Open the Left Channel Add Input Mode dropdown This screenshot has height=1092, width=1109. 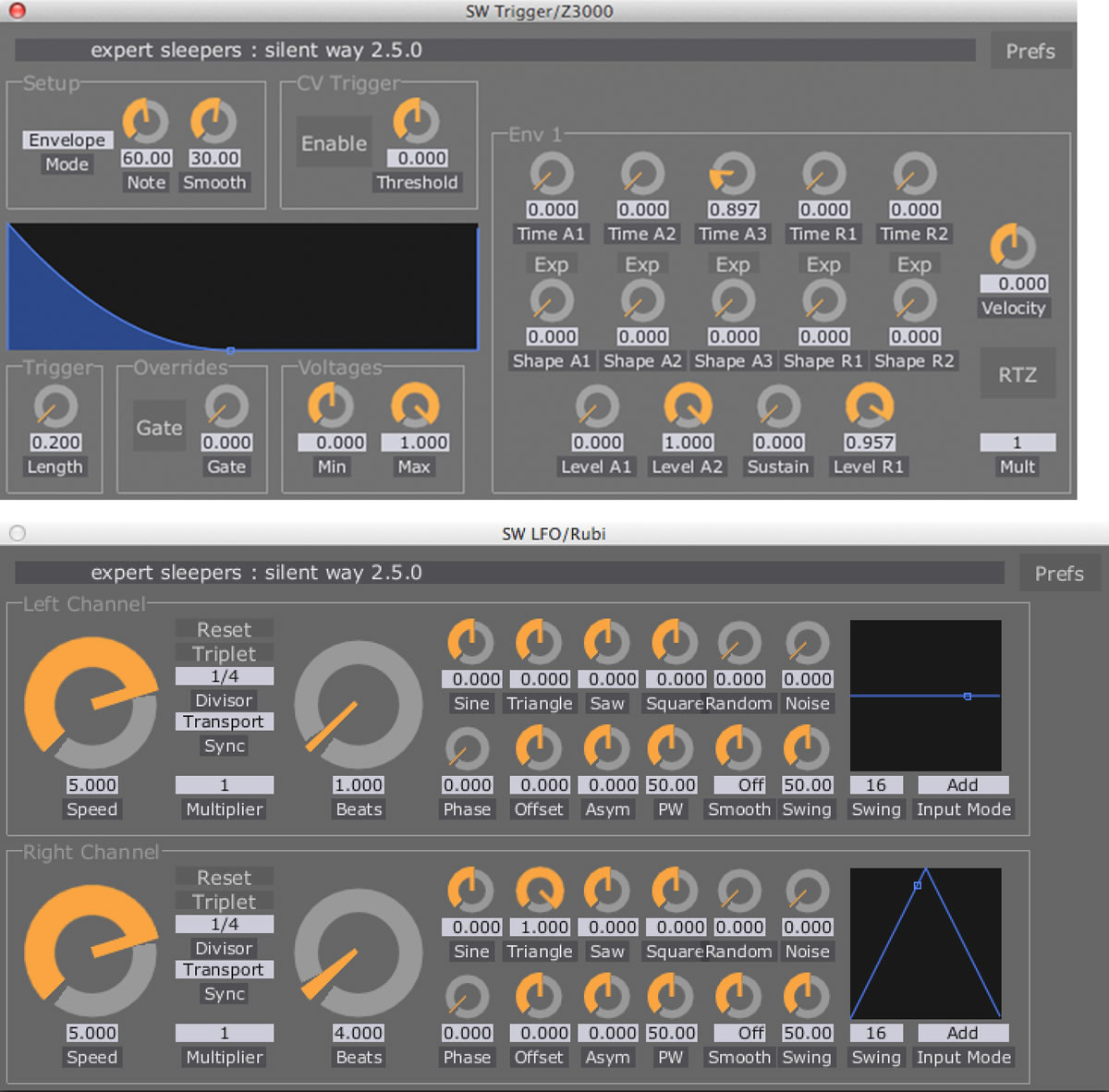963,784
